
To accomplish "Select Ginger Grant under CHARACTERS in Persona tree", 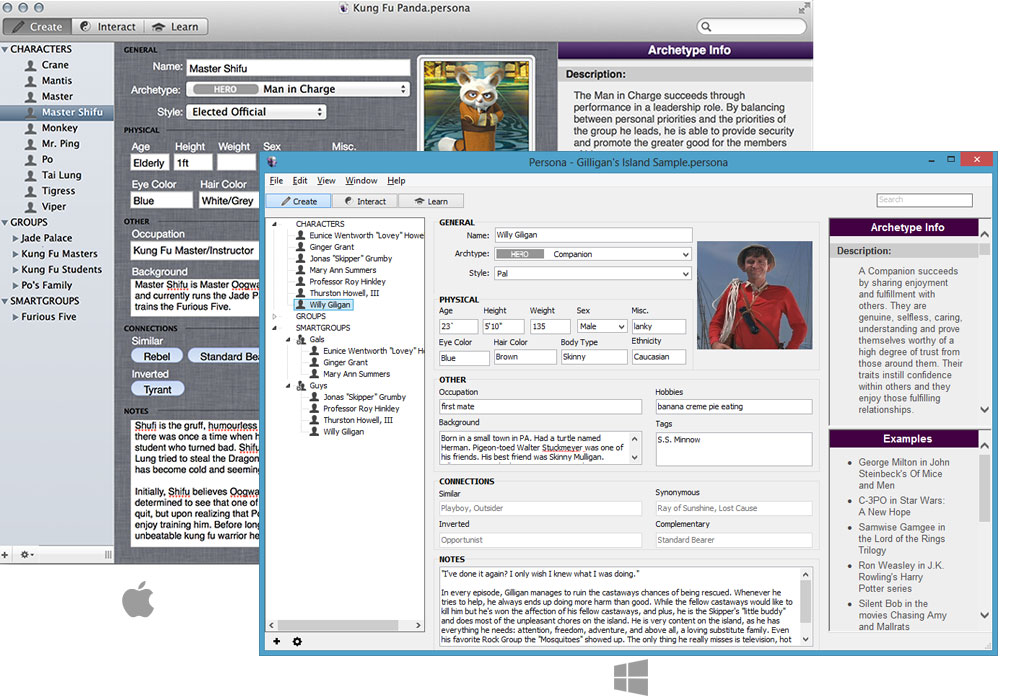I will coord(332,247).
